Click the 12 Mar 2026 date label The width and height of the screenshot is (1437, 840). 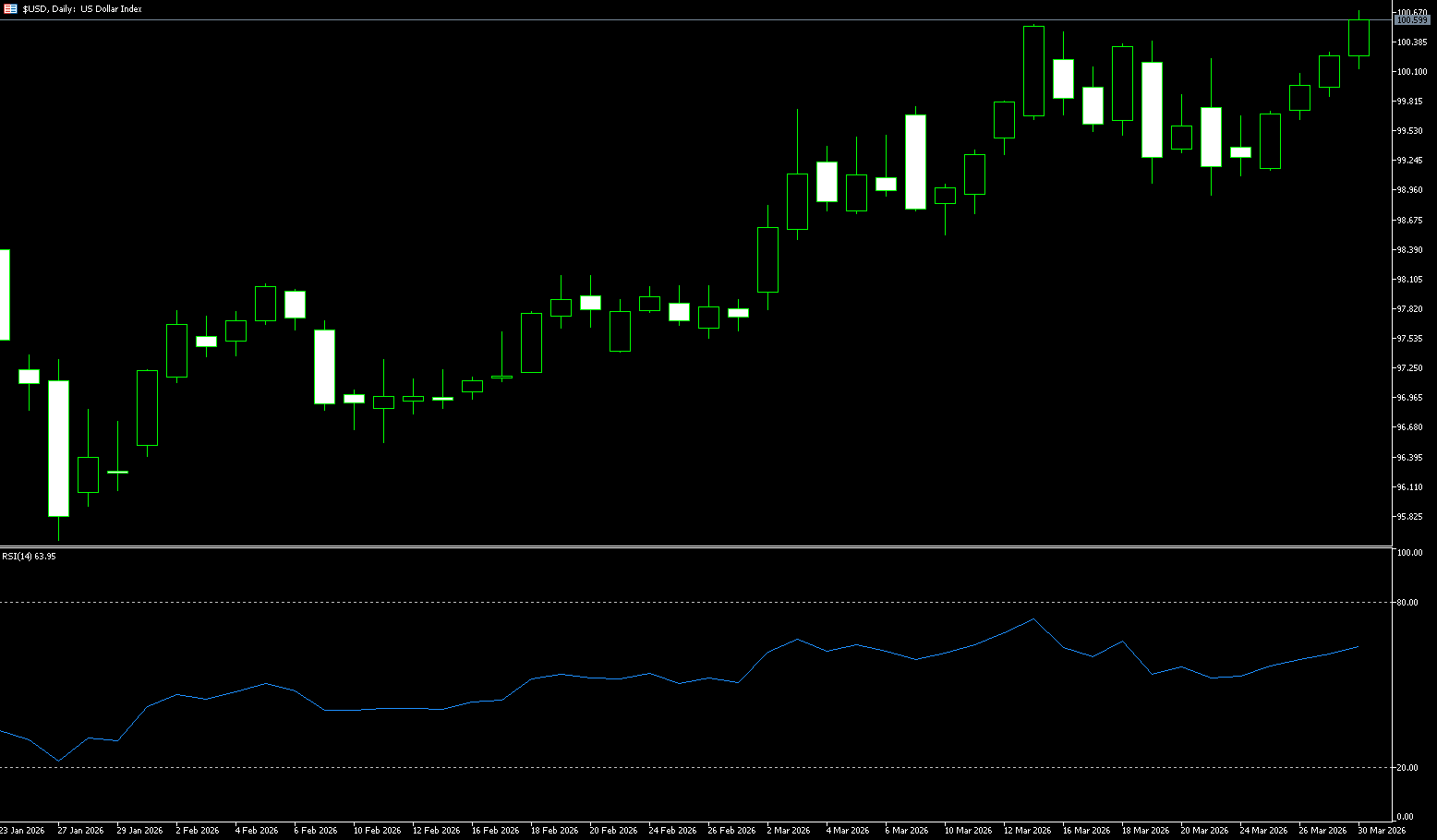point(1027,831)
